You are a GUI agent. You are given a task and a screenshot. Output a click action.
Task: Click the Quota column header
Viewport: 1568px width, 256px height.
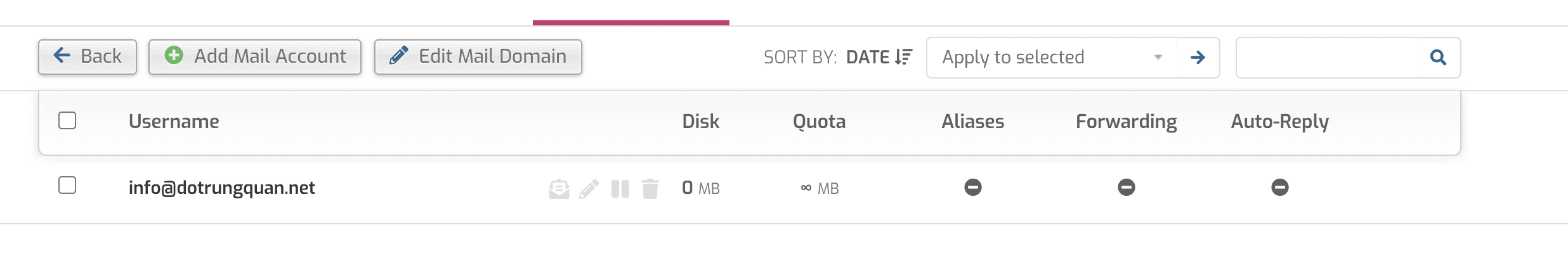(819, 121)
